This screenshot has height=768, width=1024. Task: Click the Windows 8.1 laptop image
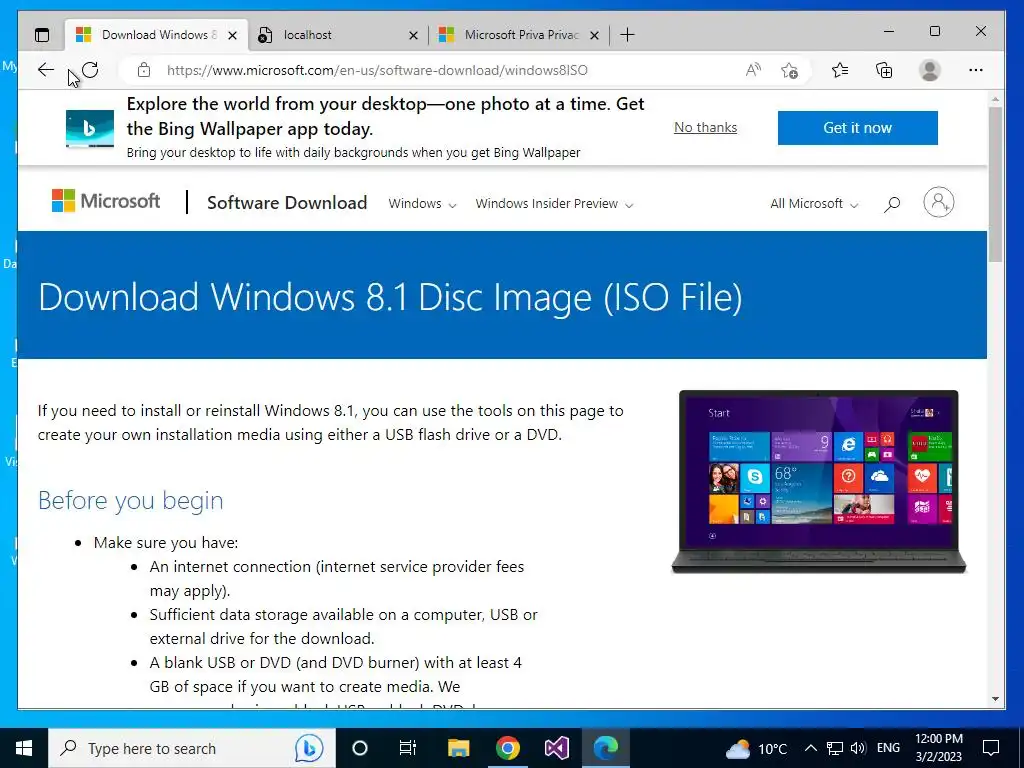[818, 482]
